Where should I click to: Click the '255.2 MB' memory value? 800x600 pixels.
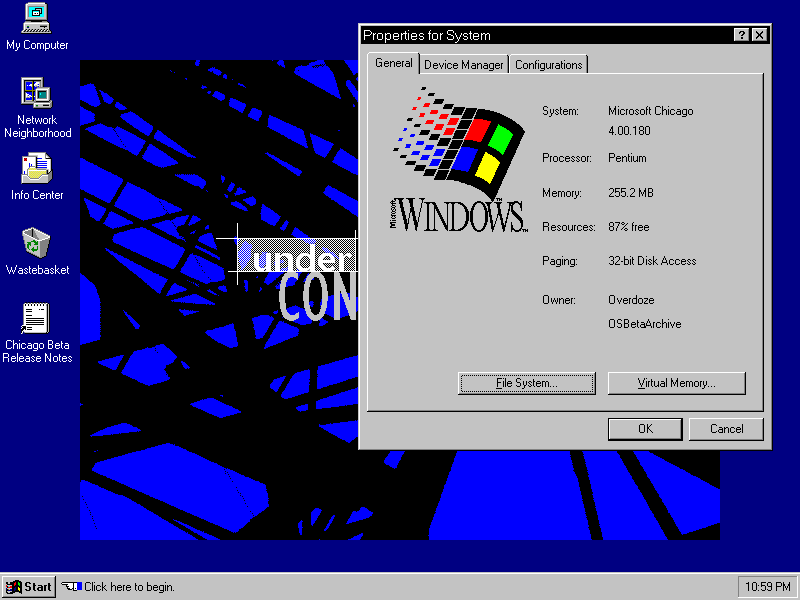[x=631, y=193]
